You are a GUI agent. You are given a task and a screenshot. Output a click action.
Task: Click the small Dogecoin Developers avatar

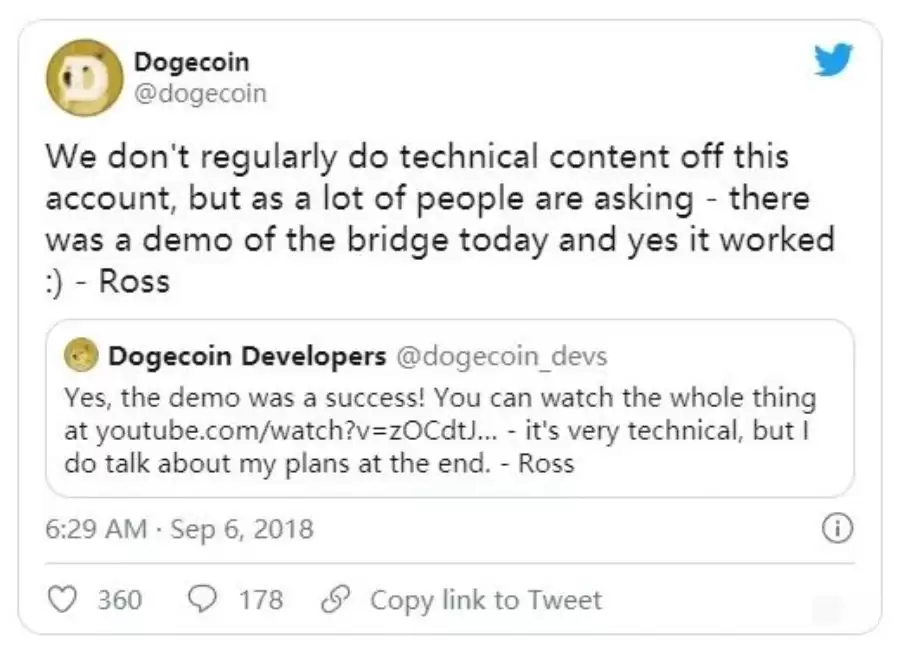[78, 355]
